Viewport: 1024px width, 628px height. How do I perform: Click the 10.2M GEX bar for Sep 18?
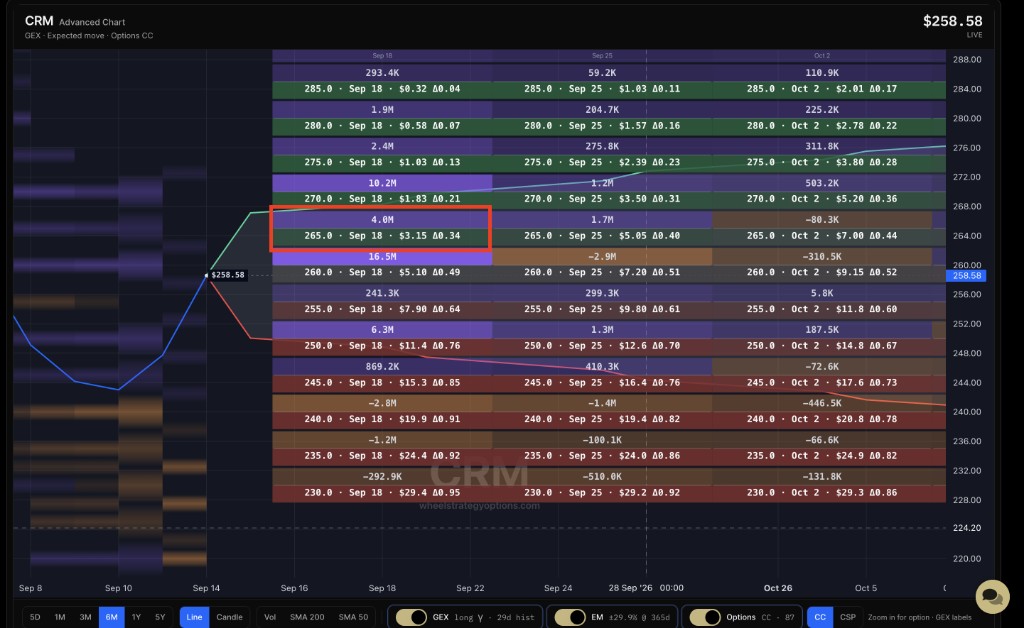[x=382, y=183]
